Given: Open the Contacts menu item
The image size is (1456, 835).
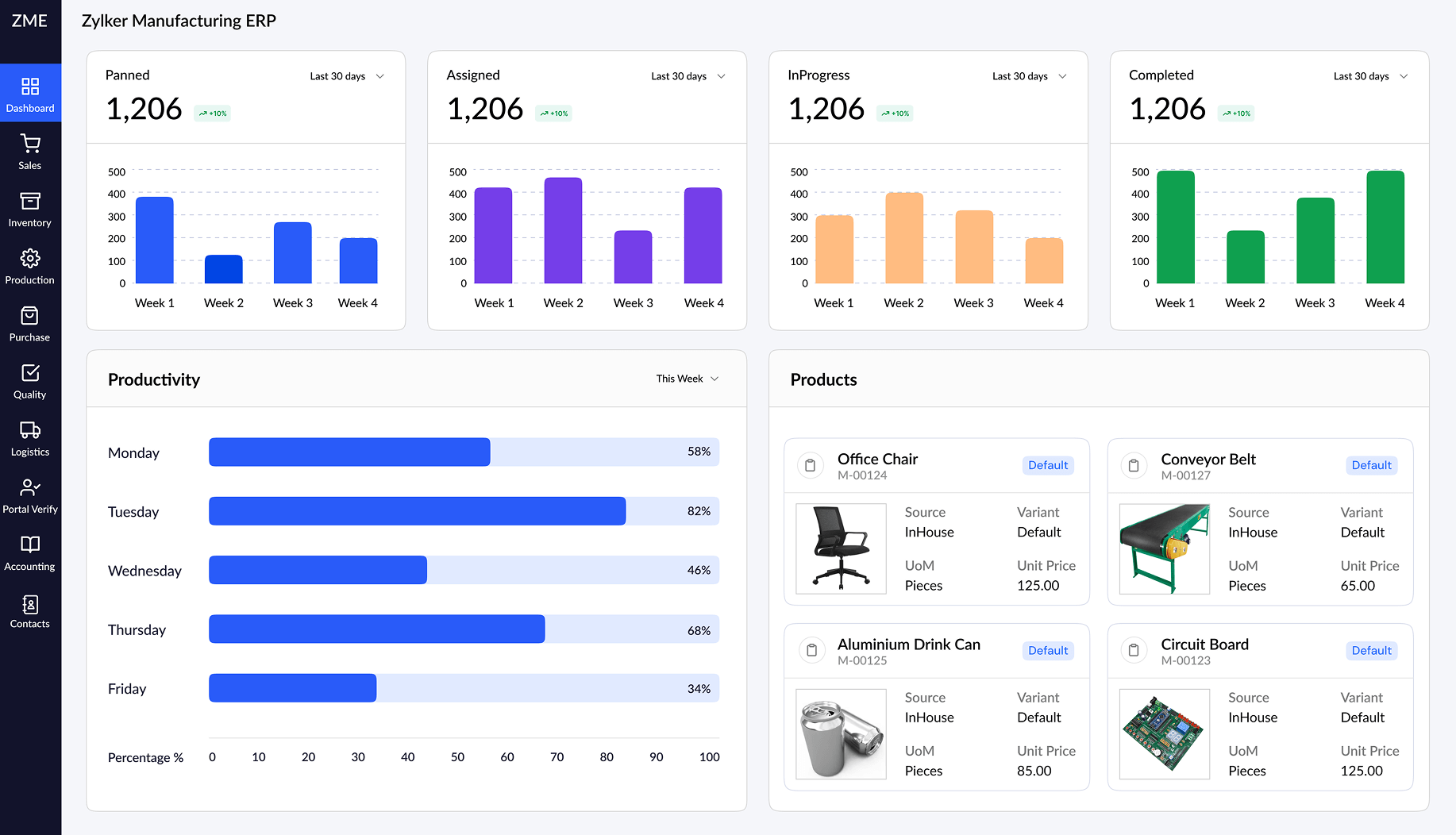Looking at the screenshot, I should (30, 611).
